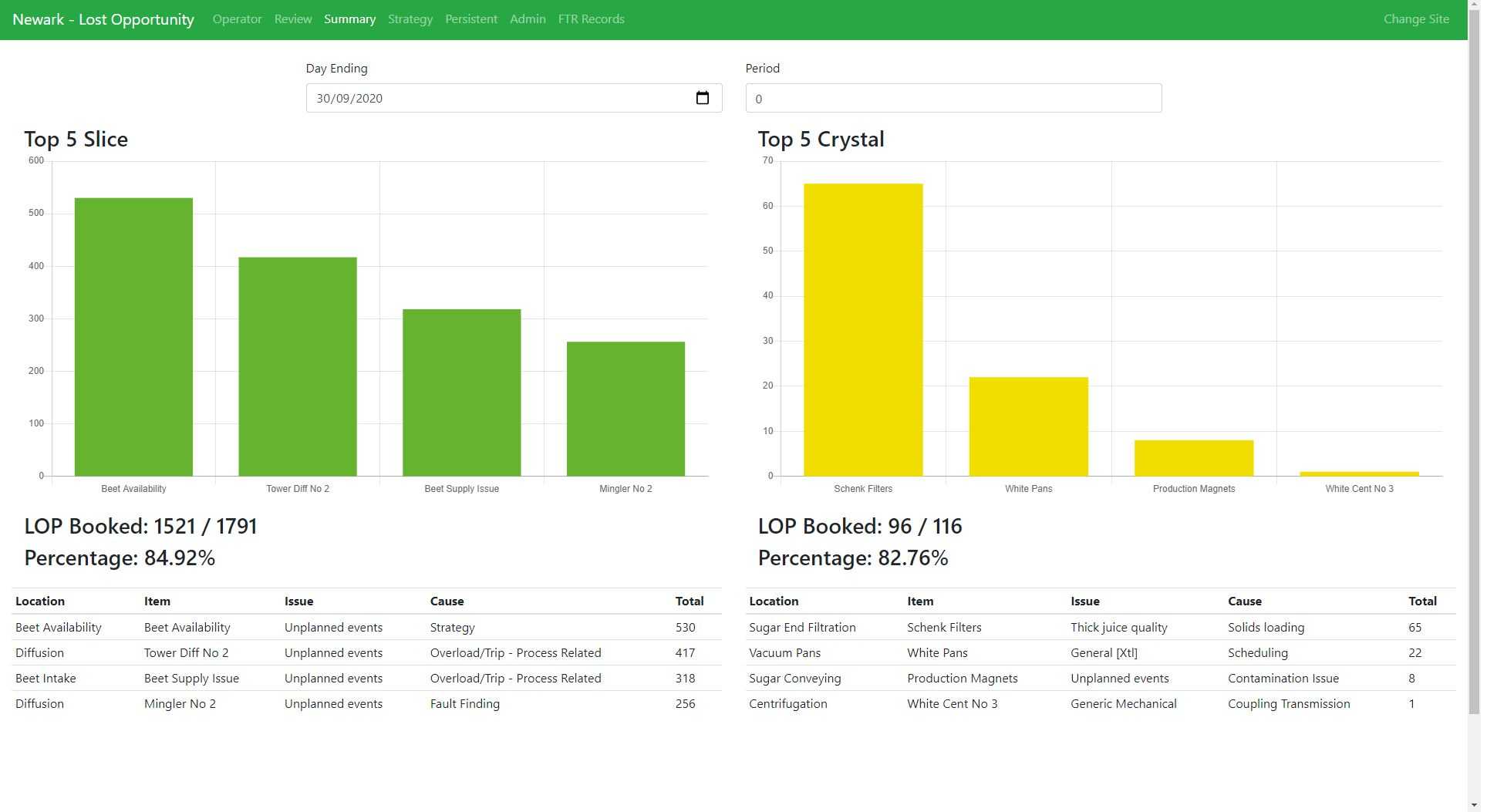
Task: Go to the Review tab
Action: [x=295, y=19]
